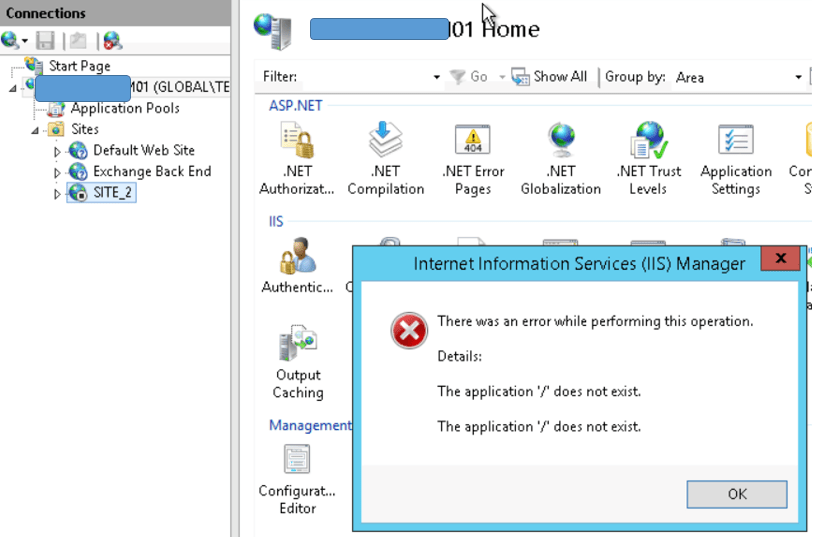
Task: Open the Group by Area dropdown
Action: 798,77
